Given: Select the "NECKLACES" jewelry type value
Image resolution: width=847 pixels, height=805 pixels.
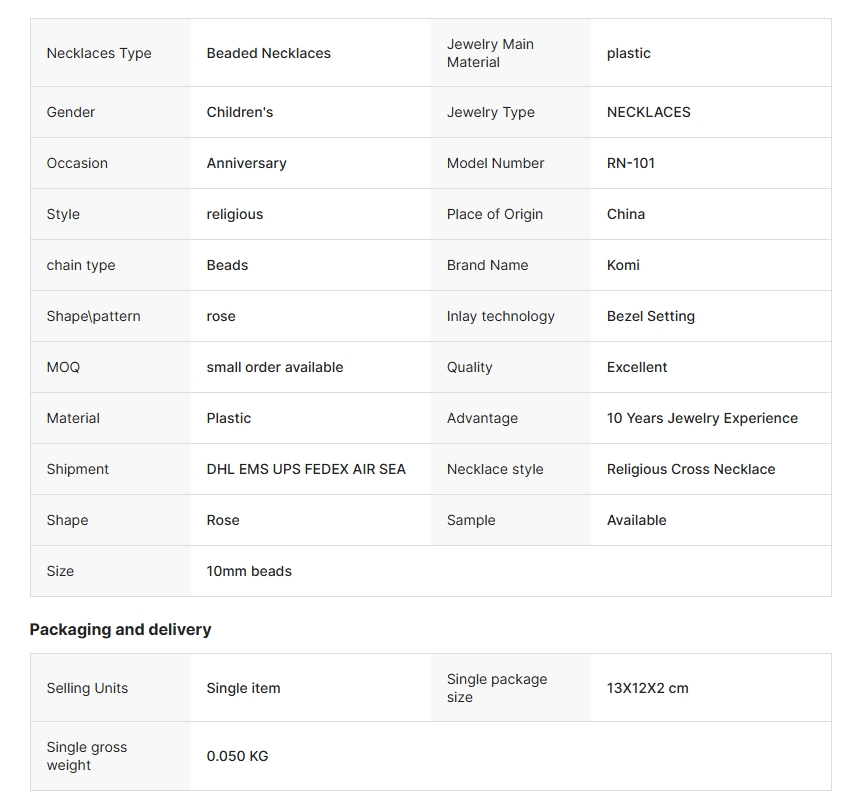Looking at the screenshot, I should pos(648,112).
